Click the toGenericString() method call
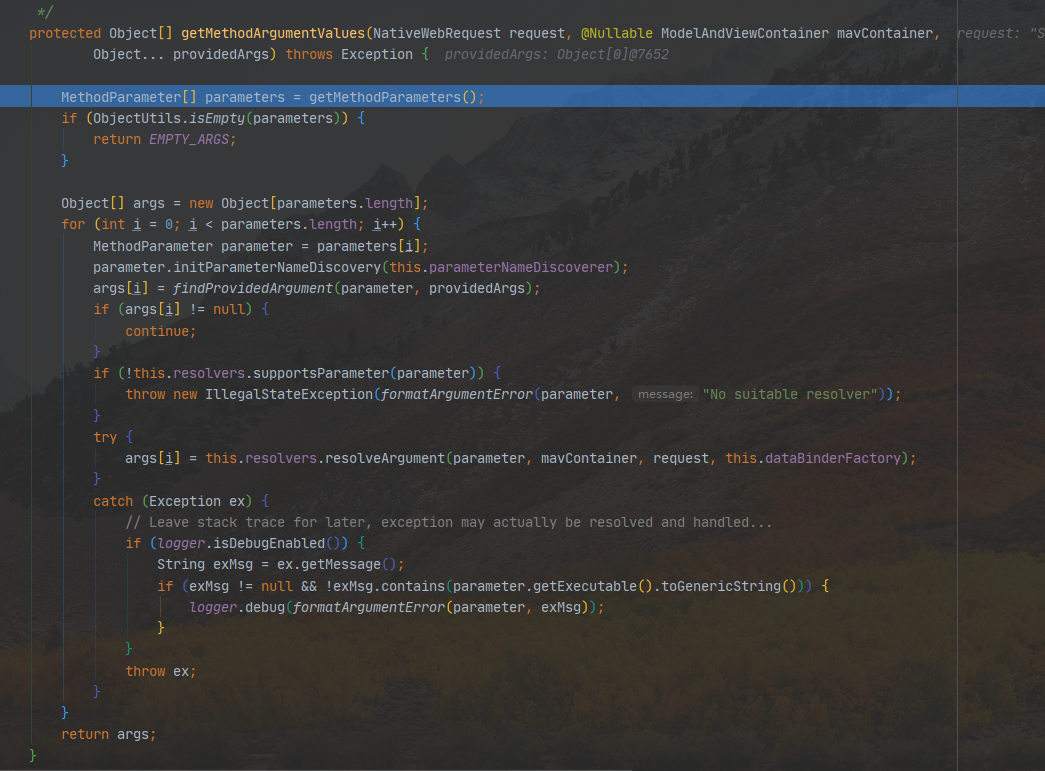1045x771 pixels. (728, 586)
